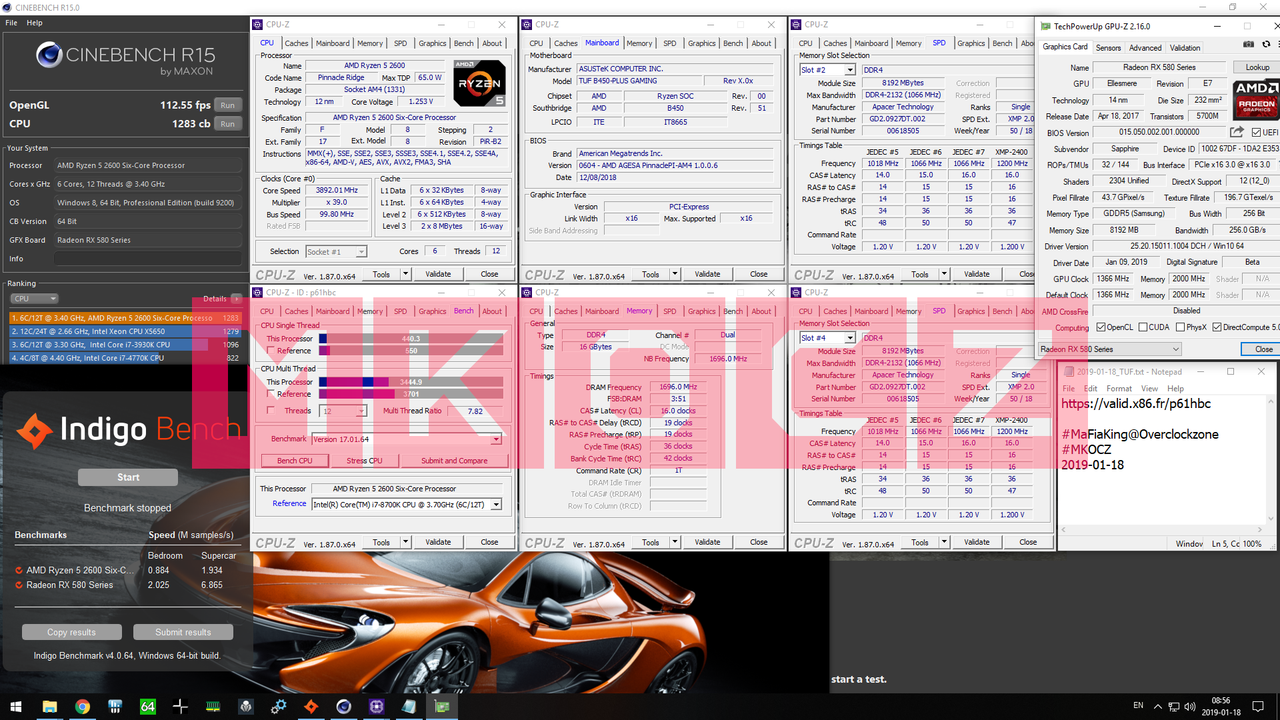
Task: Switch to the GPU-Z Sensors tab
Action: [1108, 47]
